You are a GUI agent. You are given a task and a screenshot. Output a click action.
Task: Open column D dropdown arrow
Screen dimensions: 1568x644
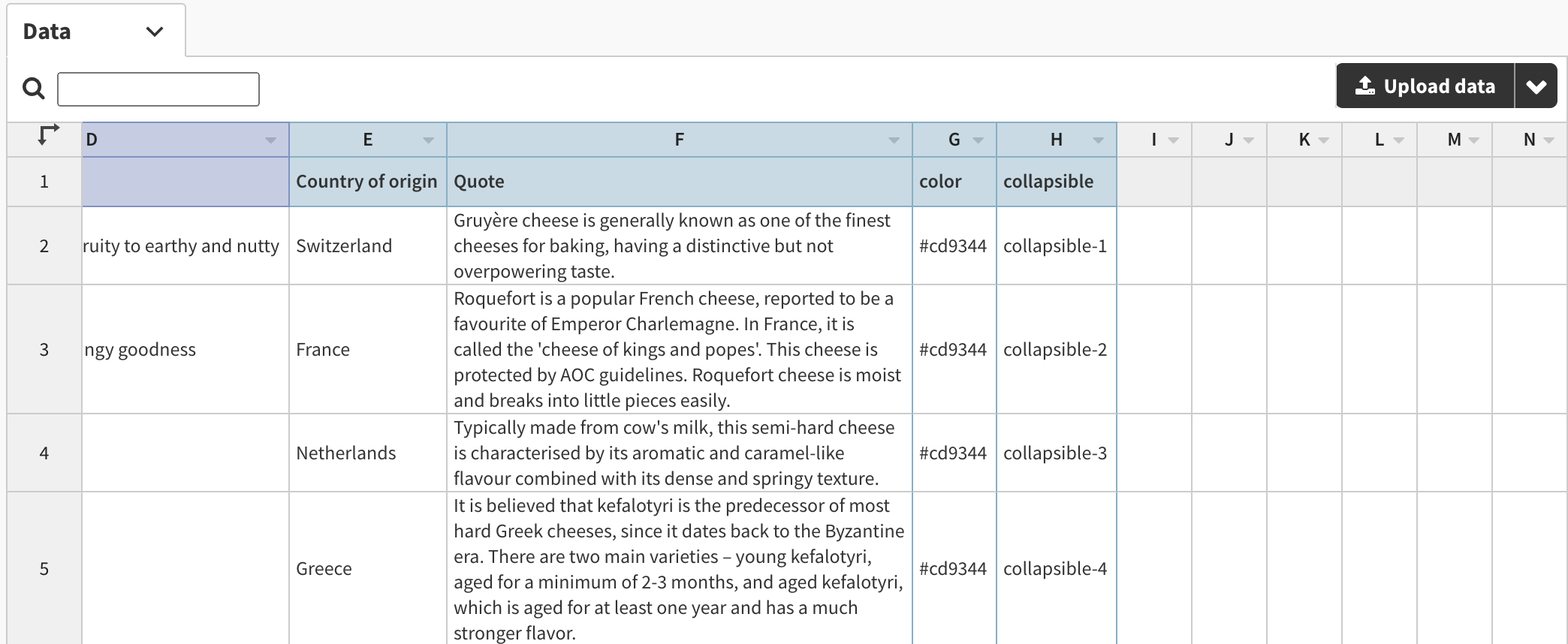point(270,140)
